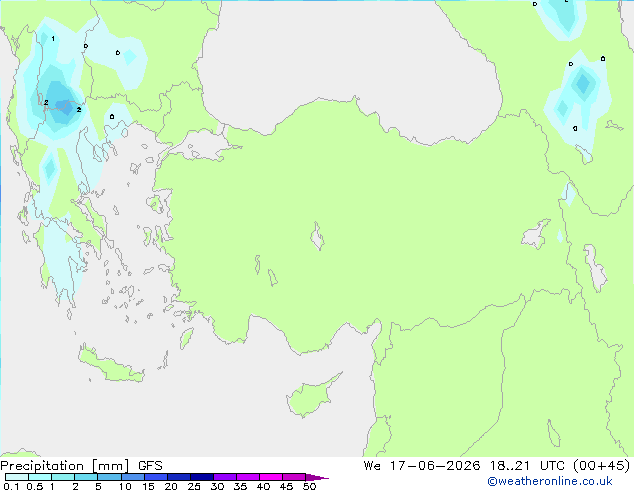
Task: Click the '17-06-2026' date text
Action: click(x=435, y=466)
